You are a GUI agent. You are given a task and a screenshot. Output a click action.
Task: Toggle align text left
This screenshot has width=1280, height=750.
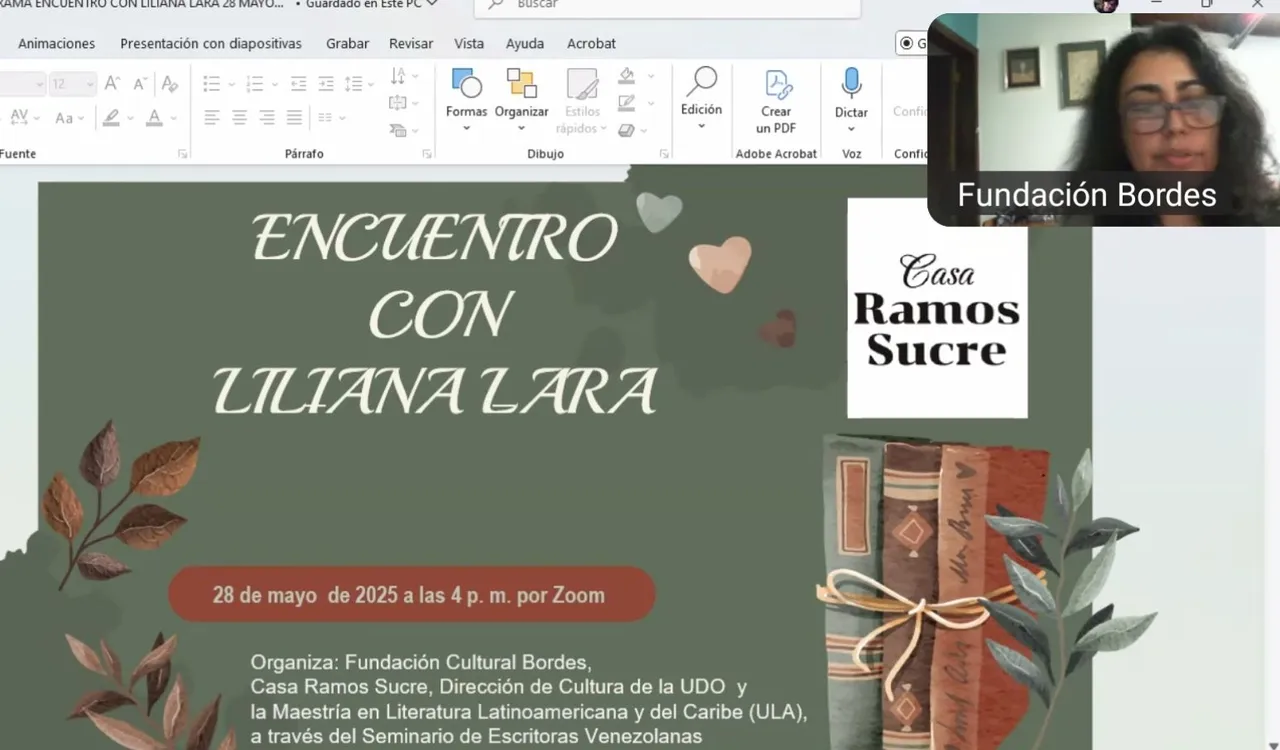211,117
